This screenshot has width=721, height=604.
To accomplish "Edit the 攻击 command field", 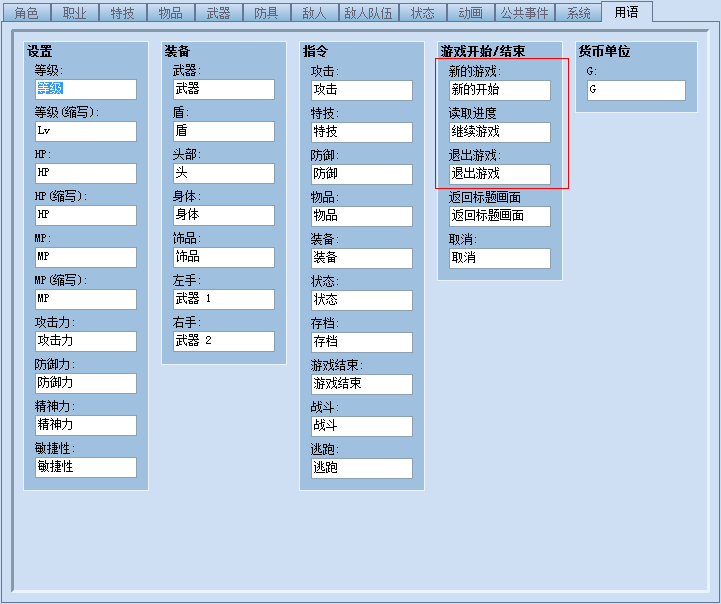I will [362, 90].
